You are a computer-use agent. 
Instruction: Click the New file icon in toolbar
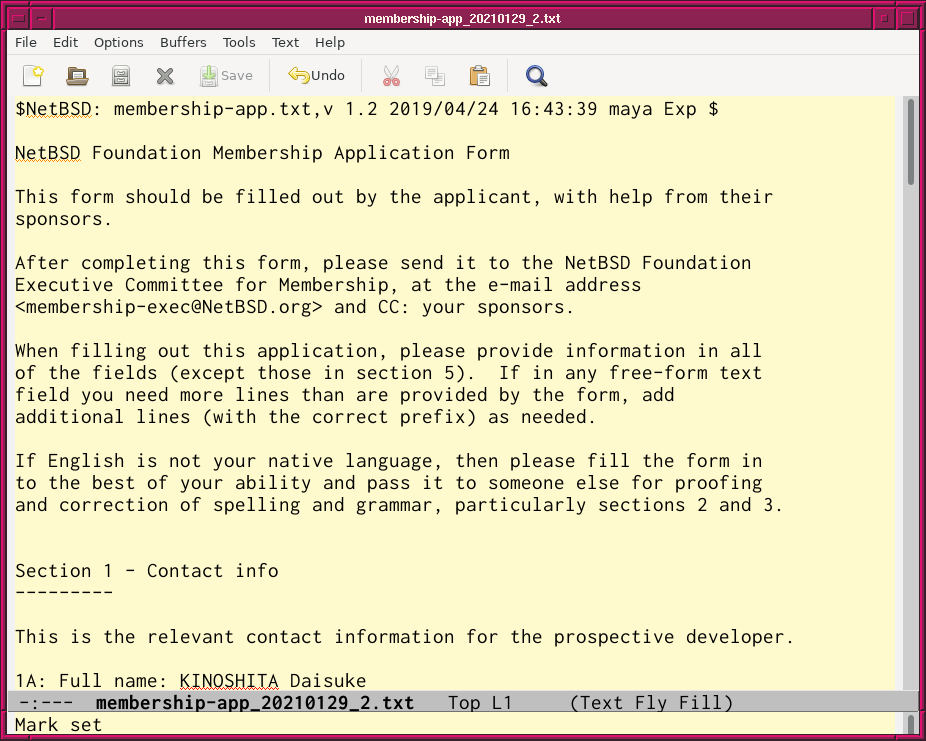[34, 75]
